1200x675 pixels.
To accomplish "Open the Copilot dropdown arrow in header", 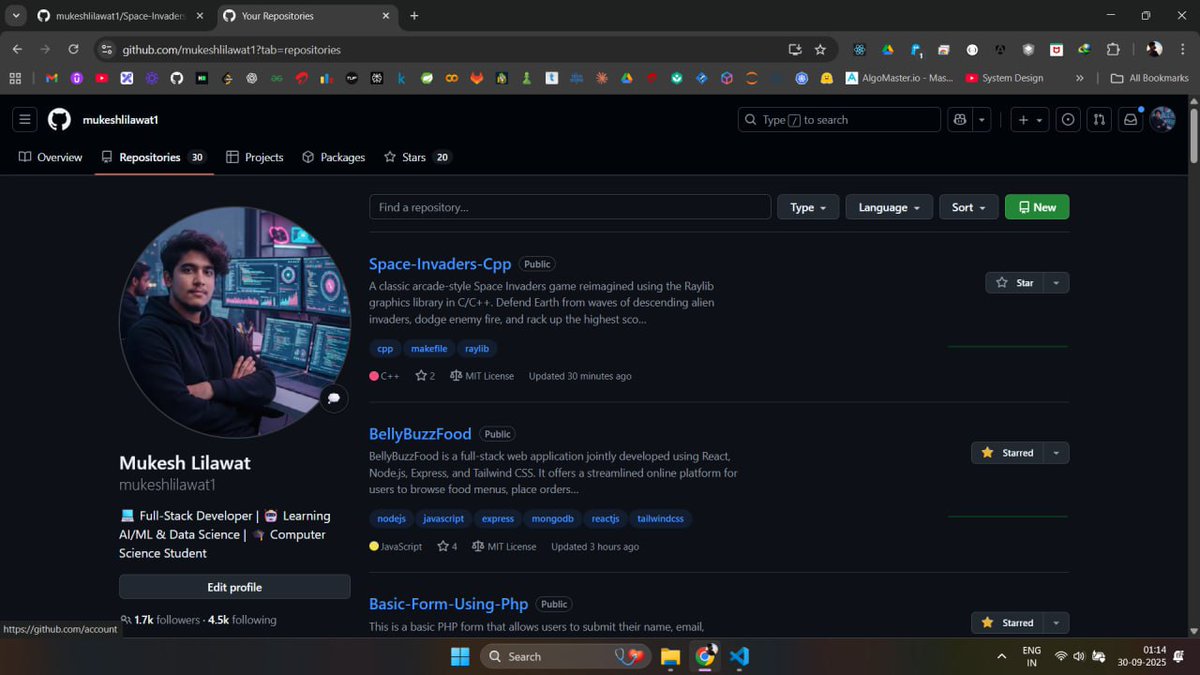I will coord(982,120).
